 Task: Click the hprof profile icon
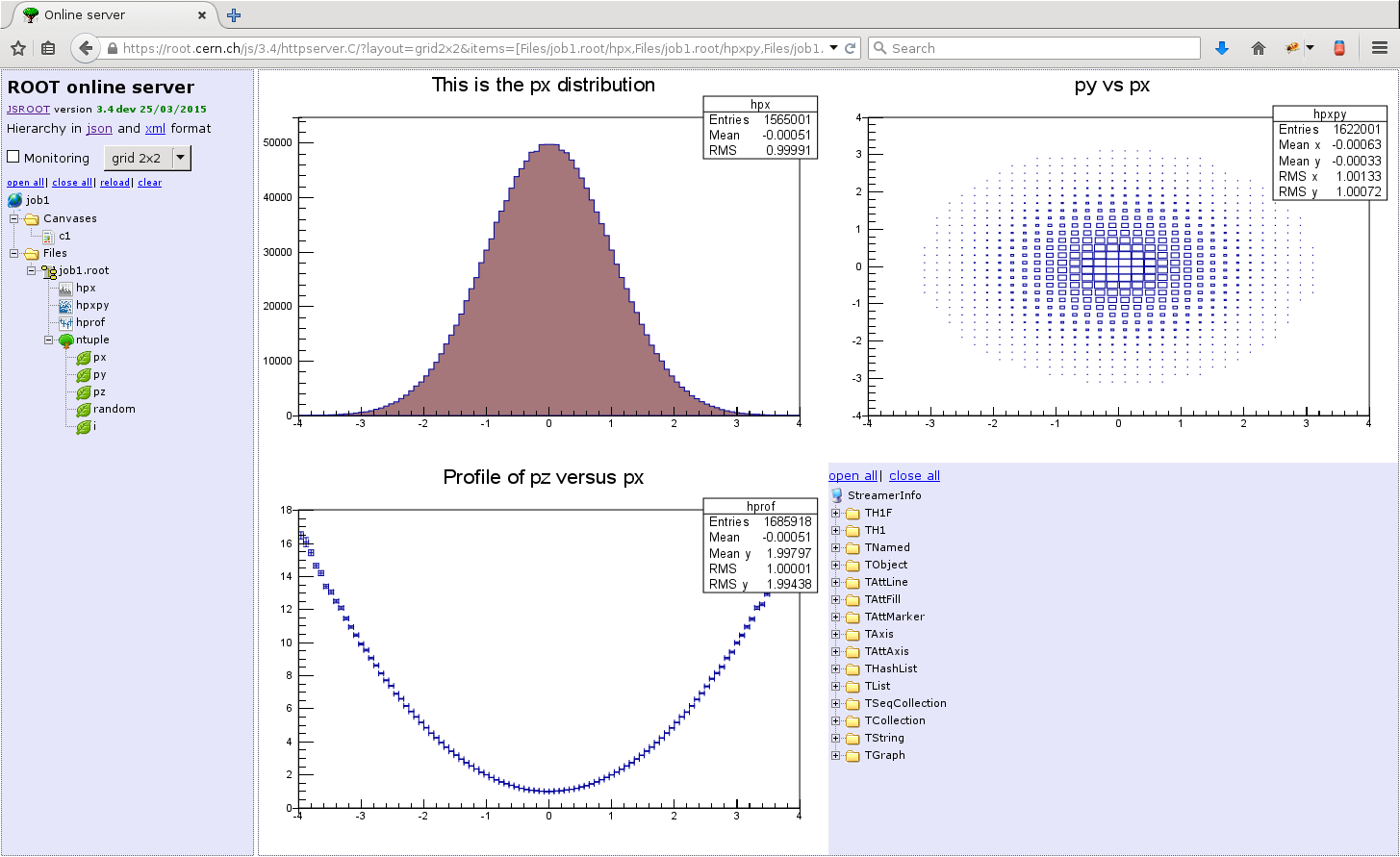click(65, 323)
